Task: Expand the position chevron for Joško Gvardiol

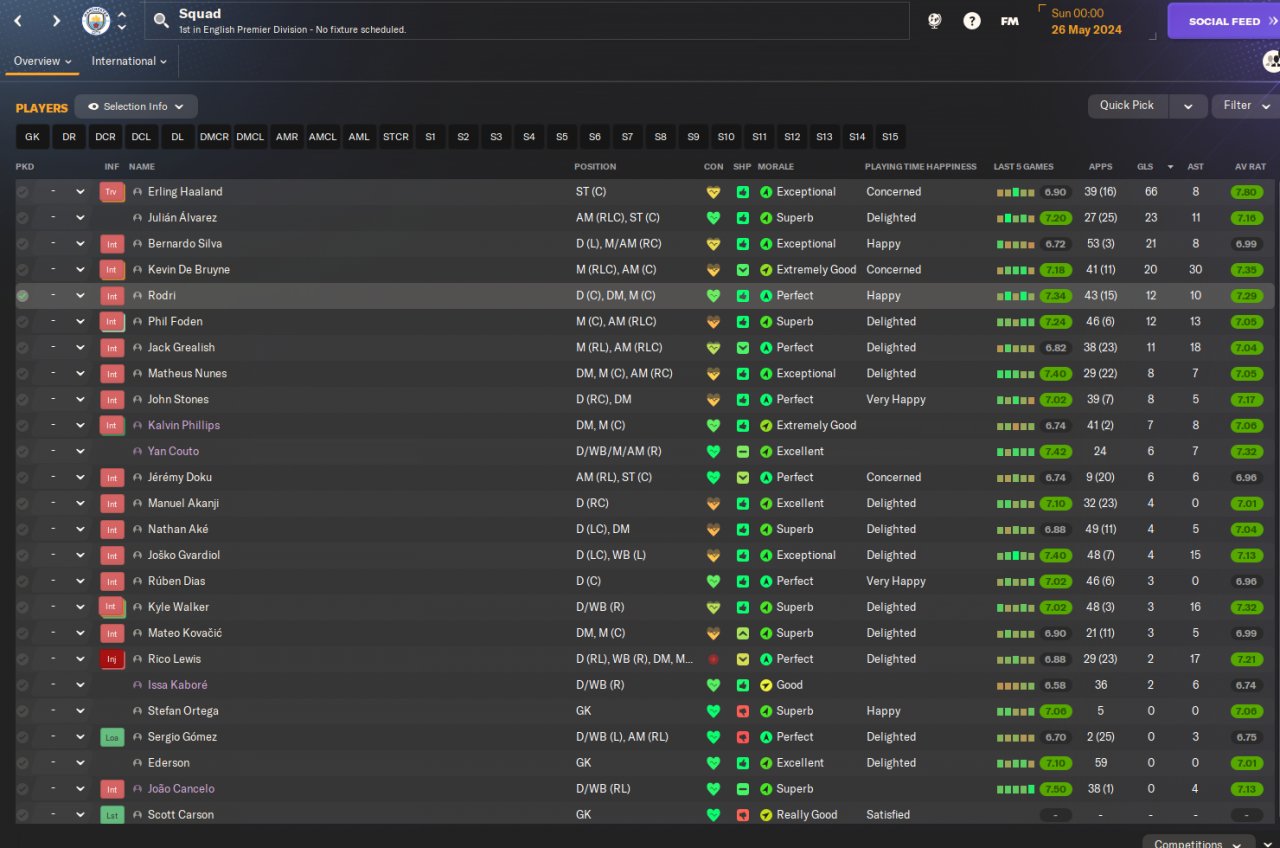Action: click(x=80, y=556)
